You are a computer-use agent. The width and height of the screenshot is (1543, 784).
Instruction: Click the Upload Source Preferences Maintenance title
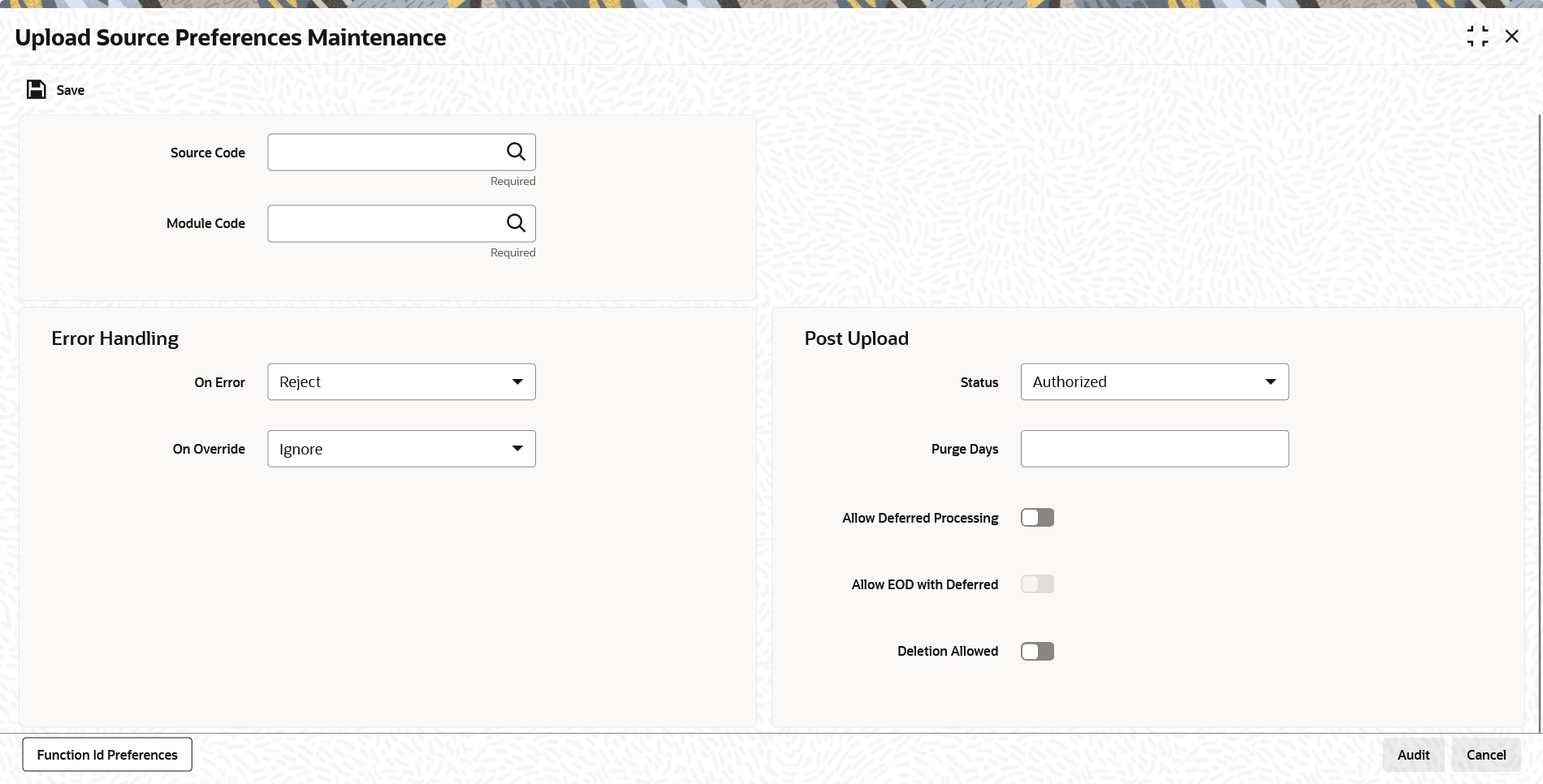[x=231, y=37]
